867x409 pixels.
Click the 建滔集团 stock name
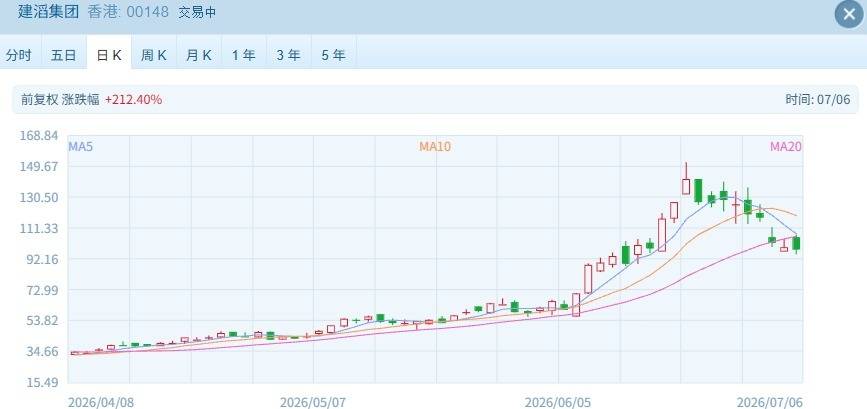click(x=49, y=12)
